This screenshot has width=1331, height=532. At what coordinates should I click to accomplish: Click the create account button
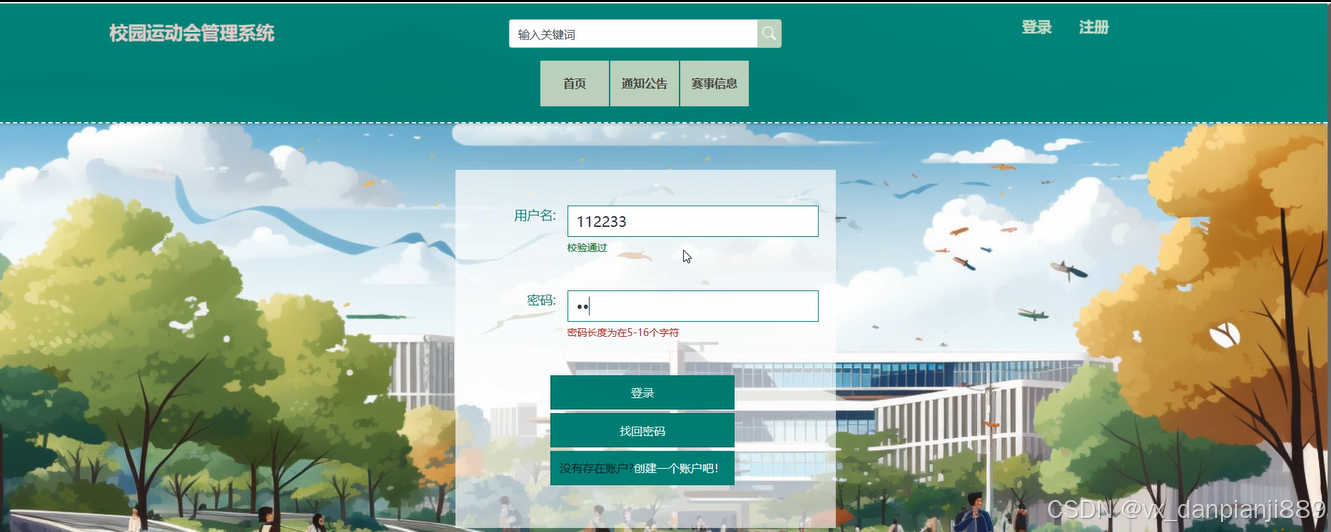tap(642, 468)
